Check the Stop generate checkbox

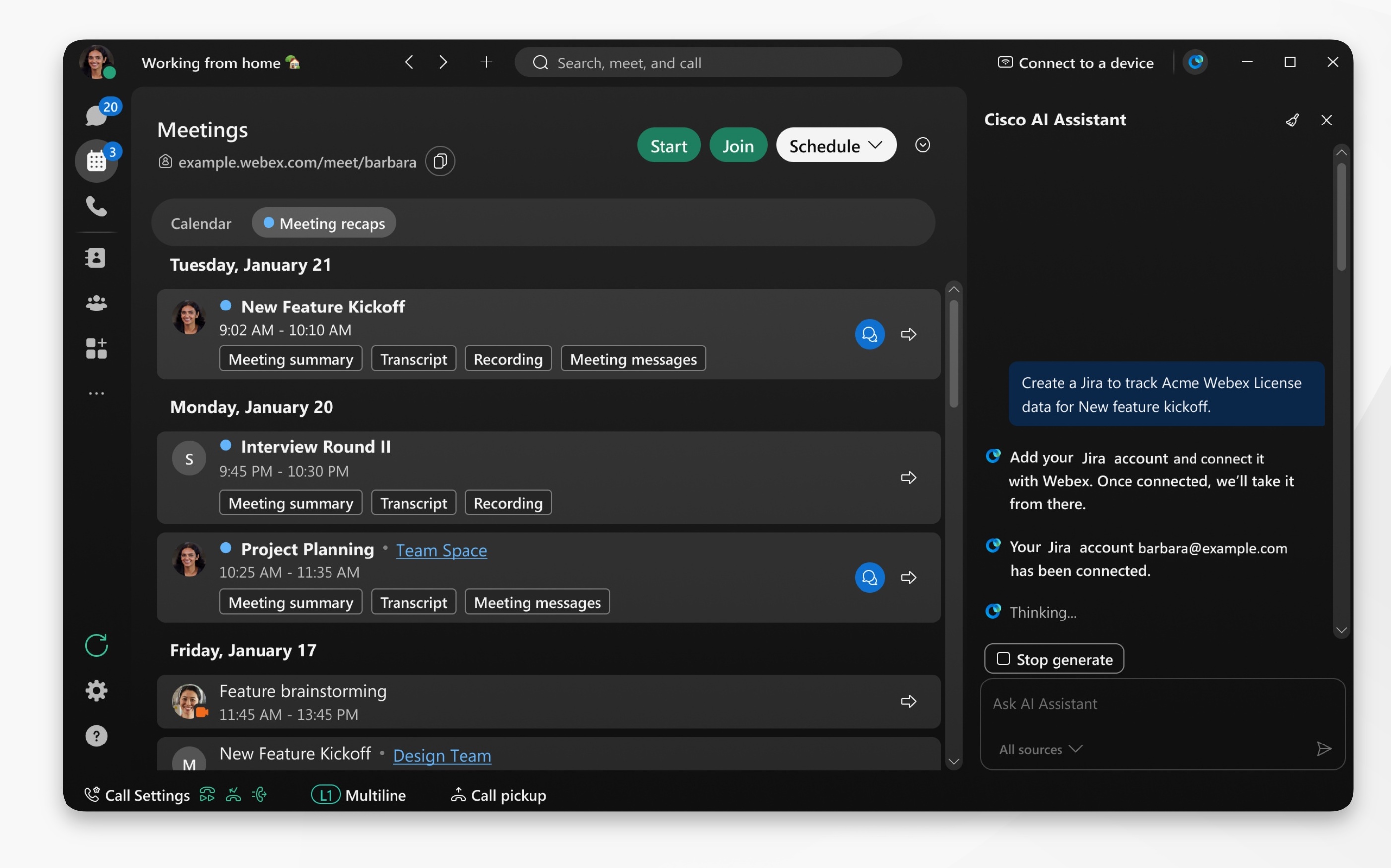pos(1003,659)
